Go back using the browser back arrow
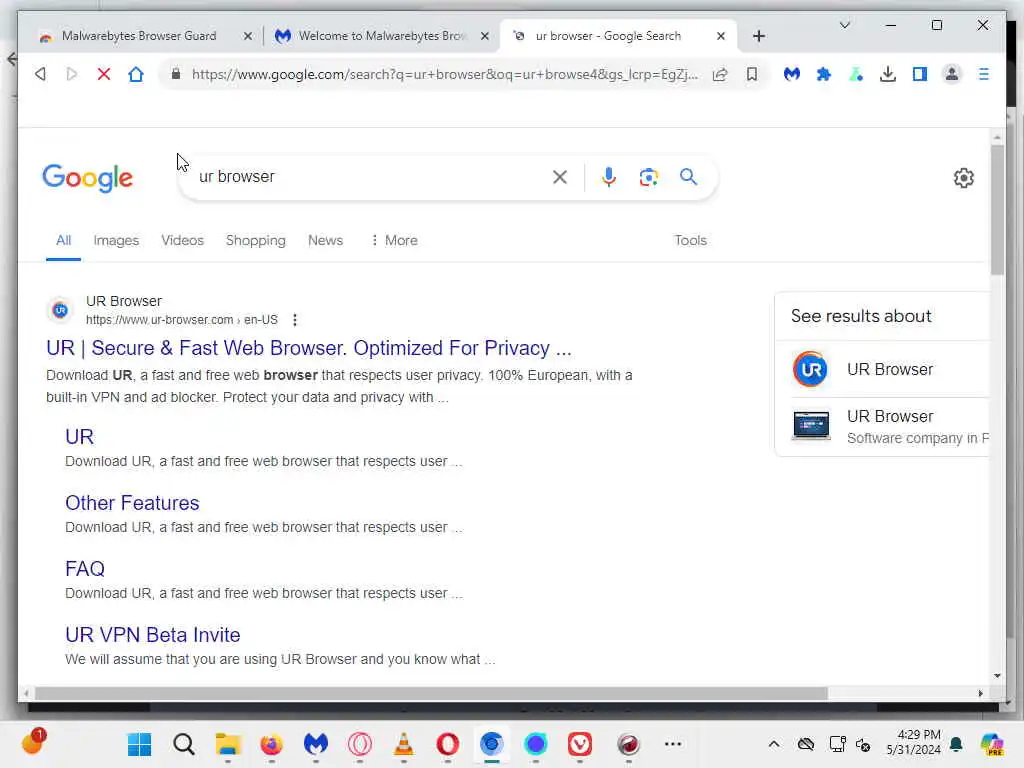Image resolution: width=1024 pixels, height=768 pixels. [x=40, y=74]
